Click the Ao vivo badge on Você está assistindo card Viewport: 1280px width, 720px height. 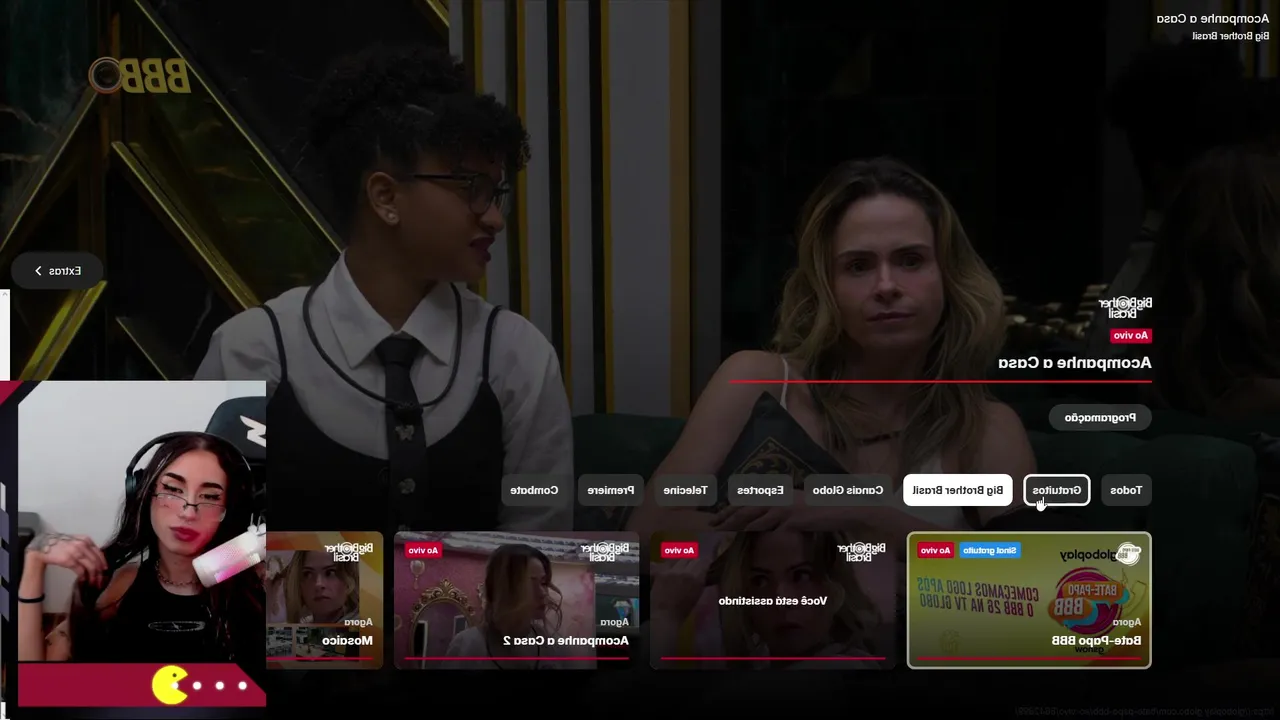pos(679,550)
